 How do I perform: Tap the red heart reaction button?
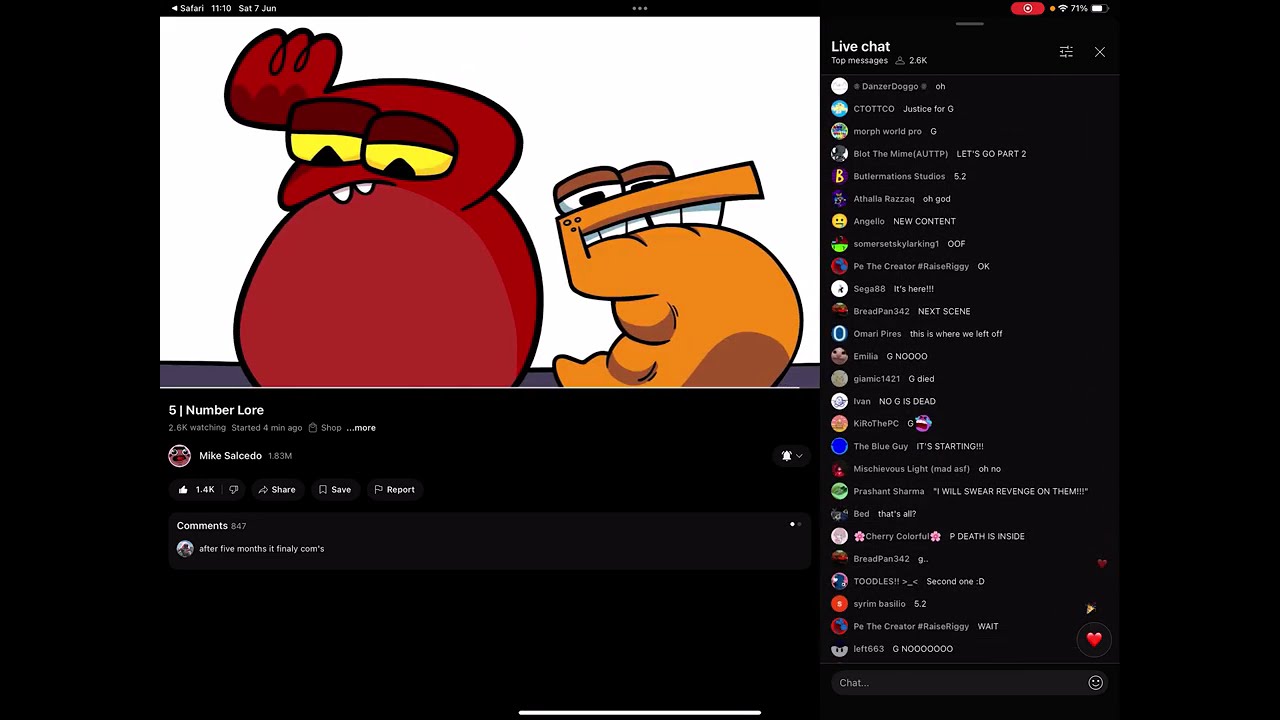coord(1094,639)
